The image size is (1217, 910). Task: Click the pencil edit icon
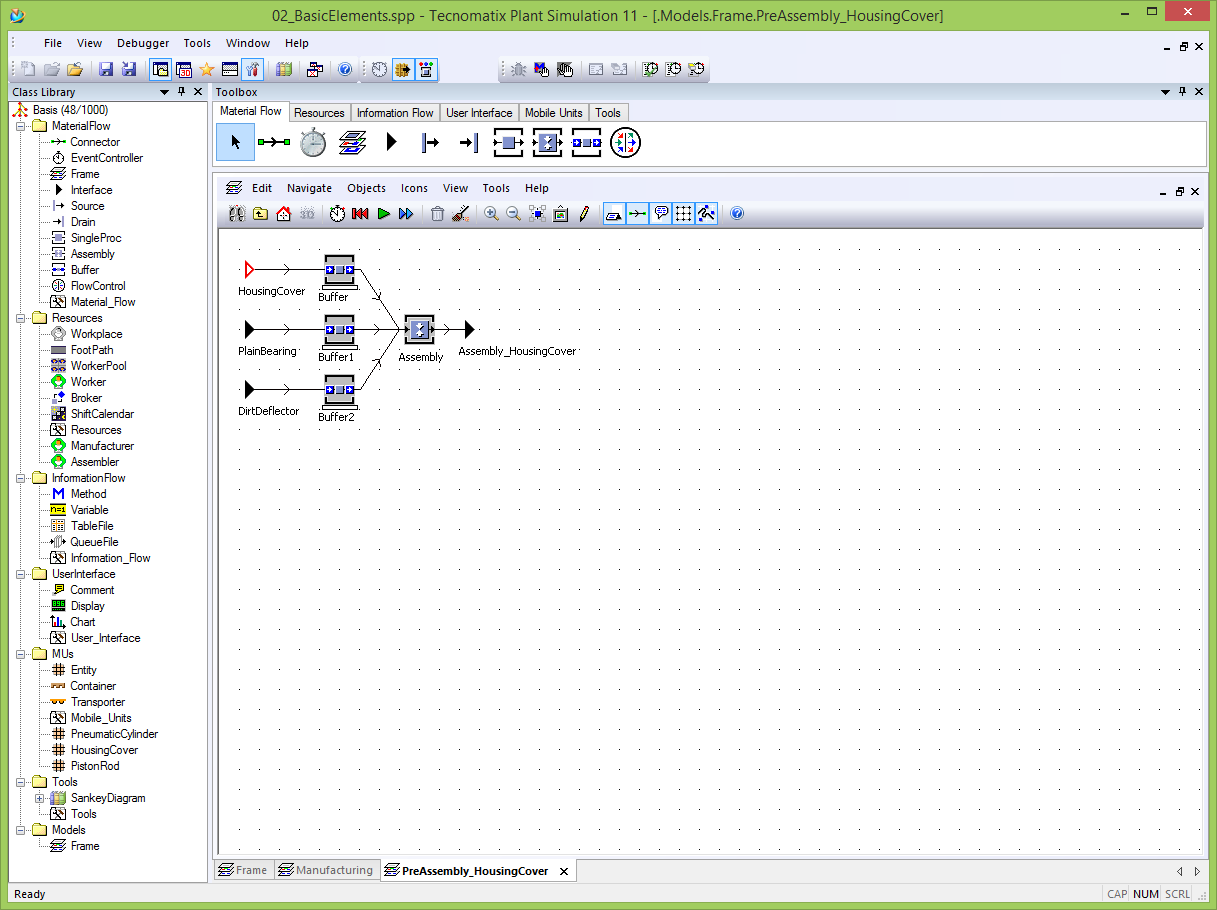point(584,214)
